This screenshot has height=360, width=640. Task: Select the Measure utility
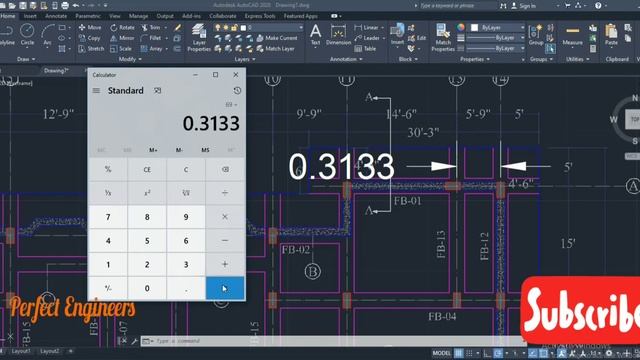572,35
